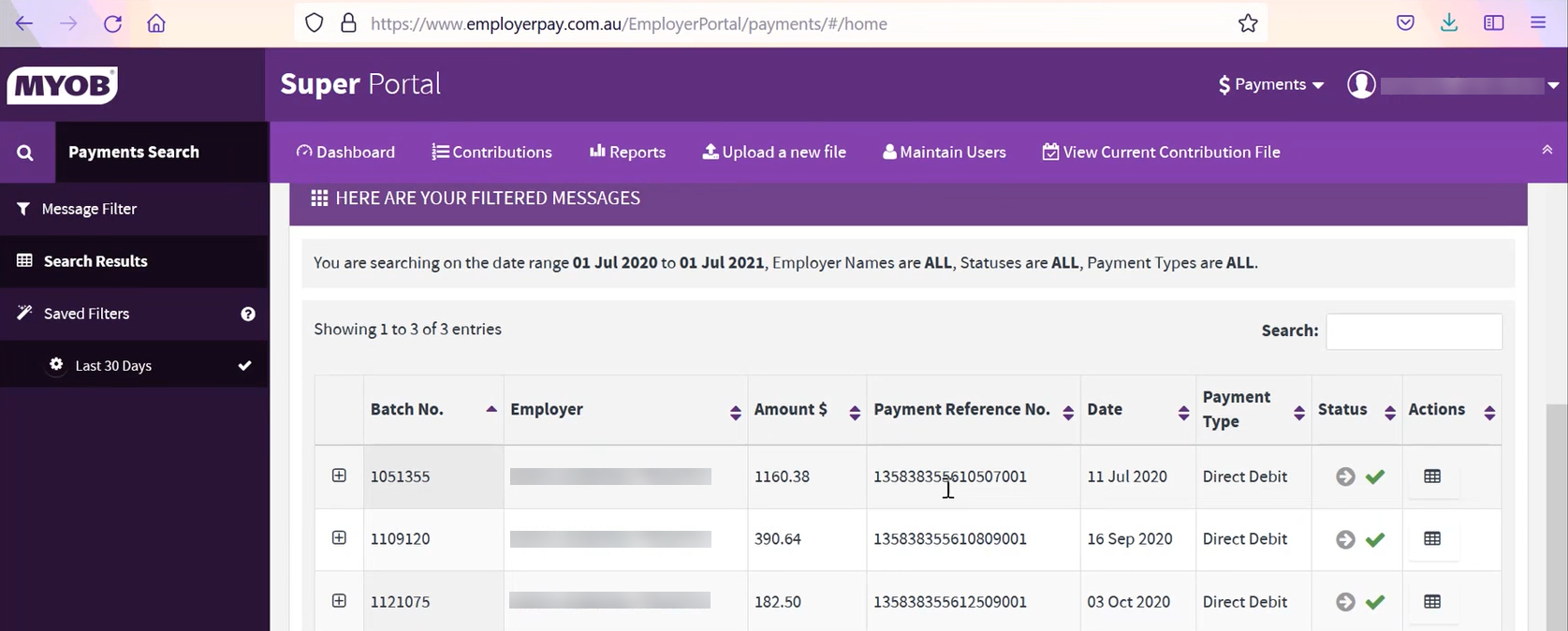Click into the table Search field
This screenshot has height=631, width=1568.
click(1414, 331)
